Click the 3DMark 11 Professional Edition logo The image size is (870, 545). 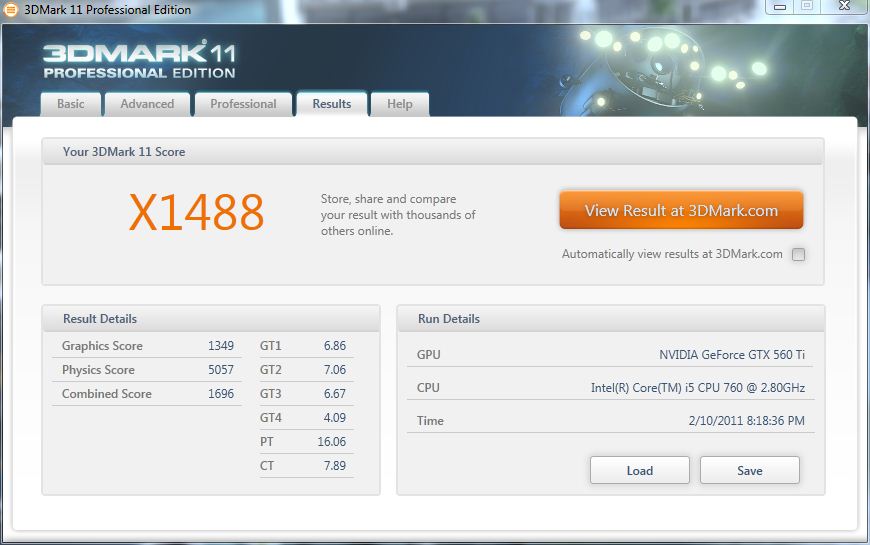[139, 60]
